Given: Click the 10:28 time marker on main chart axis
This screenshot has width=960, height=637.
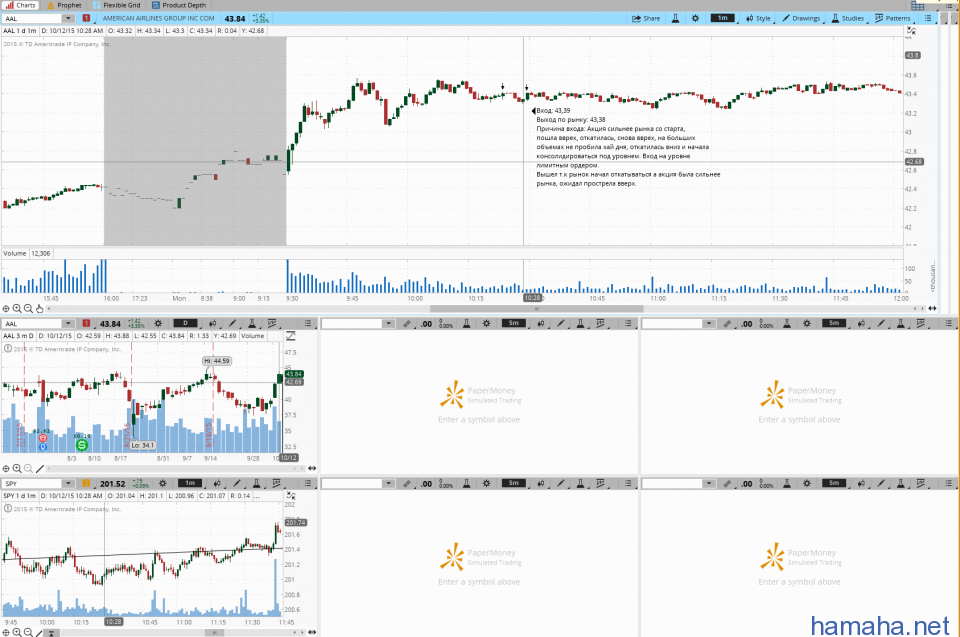Looking at the screenshot, I should 532,298.
